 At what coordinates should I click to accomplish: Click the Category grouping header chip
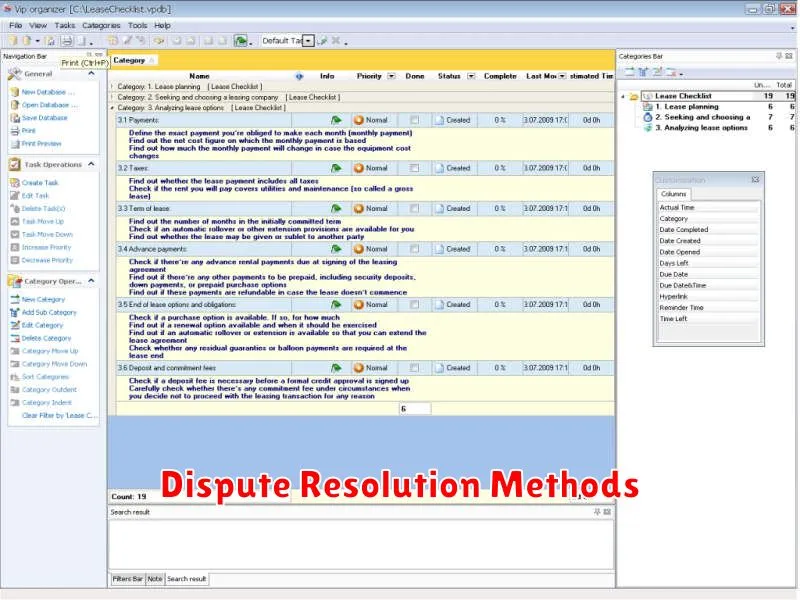pyautogui.click(x=134, y=60)
